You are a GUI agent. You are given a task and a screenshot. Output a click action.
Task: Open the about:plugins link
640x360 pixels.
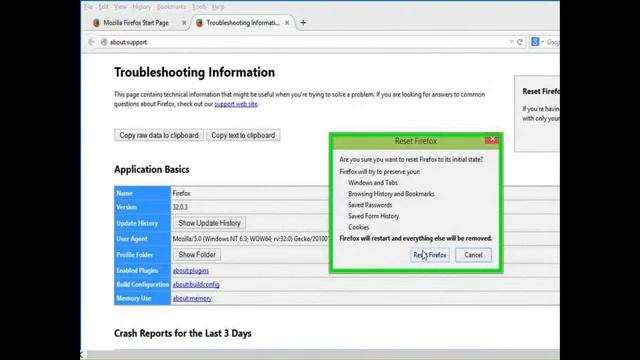[191, 271]
